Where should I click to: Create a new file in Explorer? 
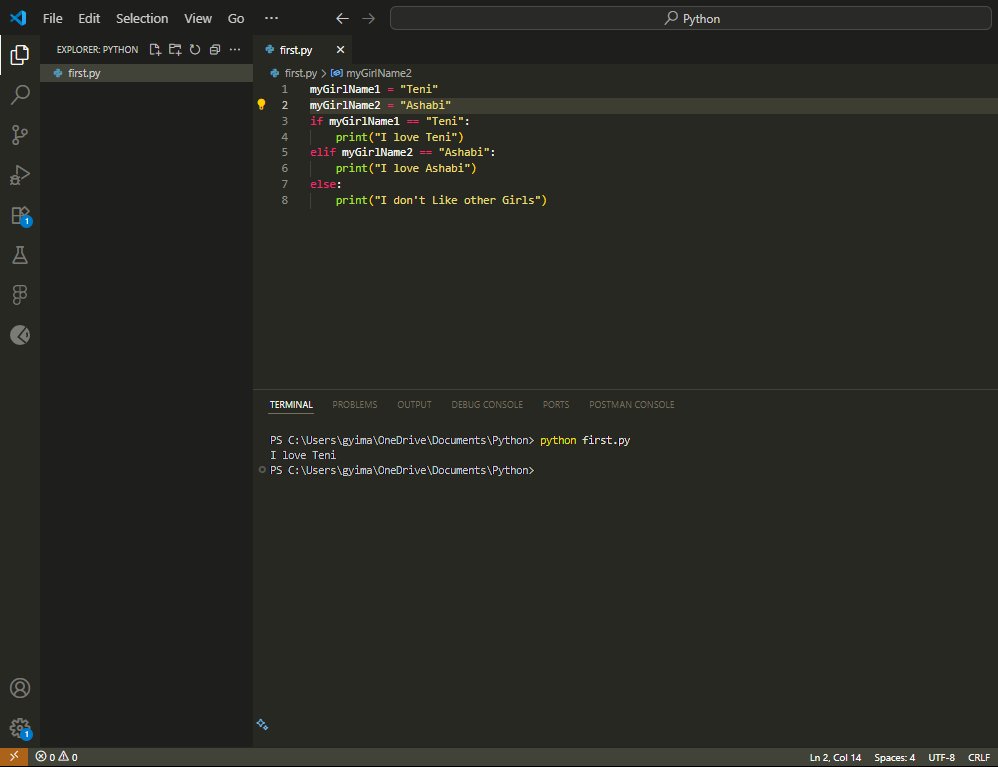[x=155, y=50]
